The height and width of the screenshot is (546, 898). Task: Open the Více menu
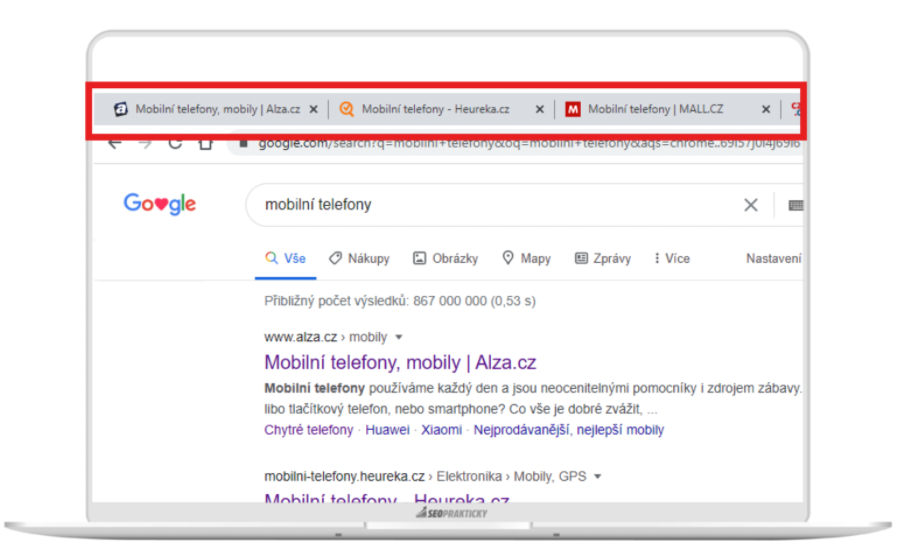click(672, 258)
